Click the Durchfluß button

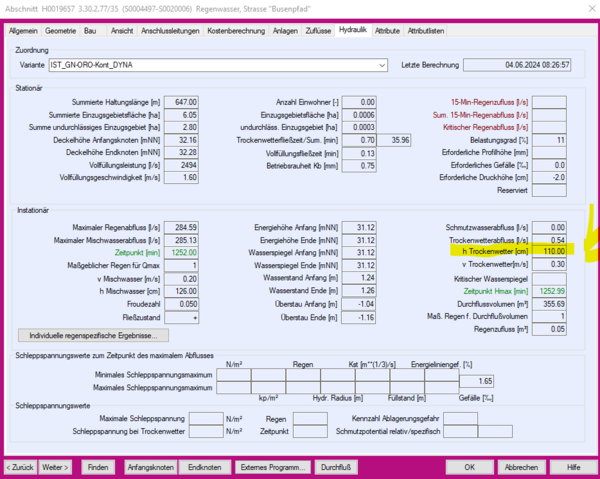334,467
